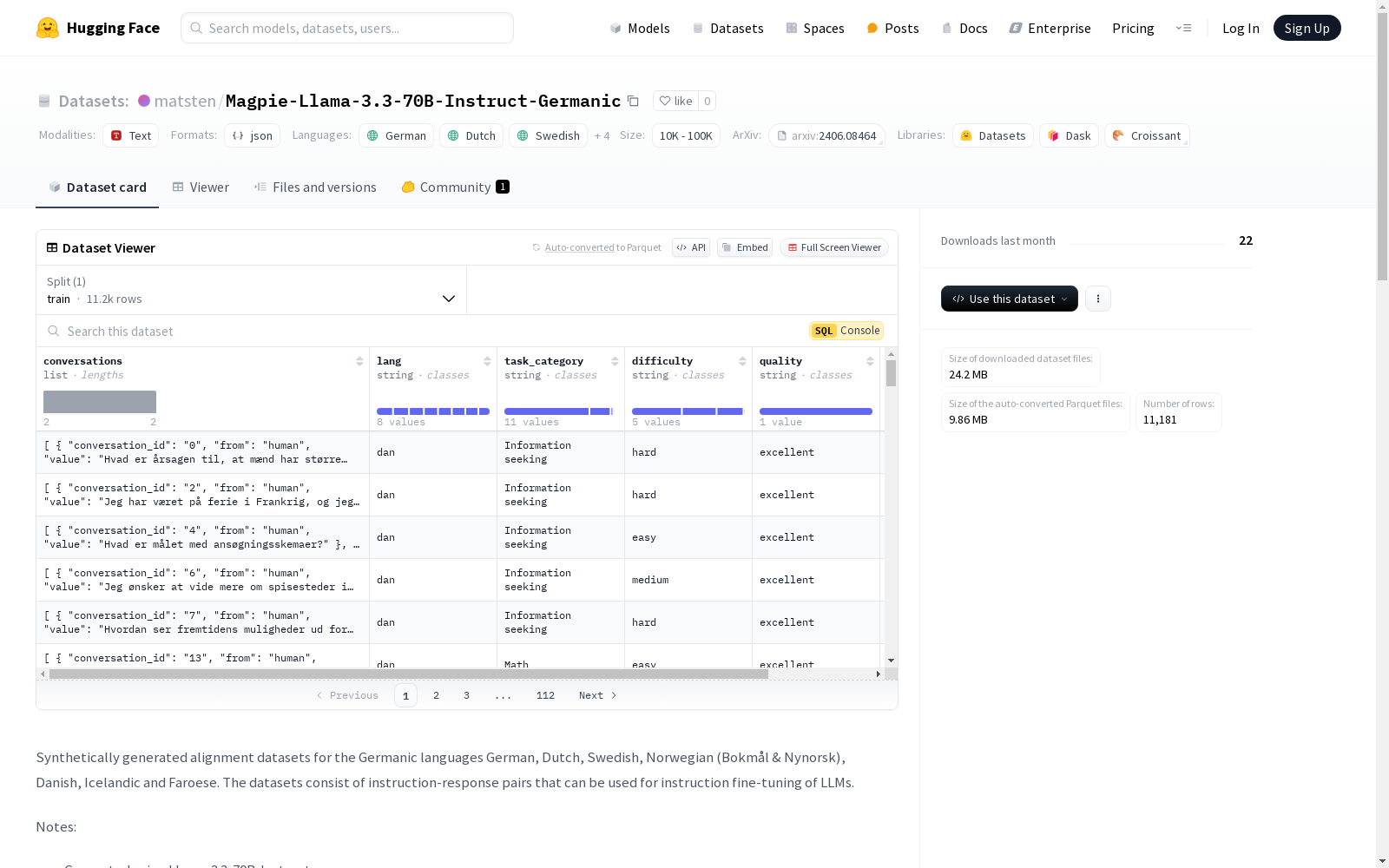Open the Community tab
The image size is (1389, 868).
[455, 187]
